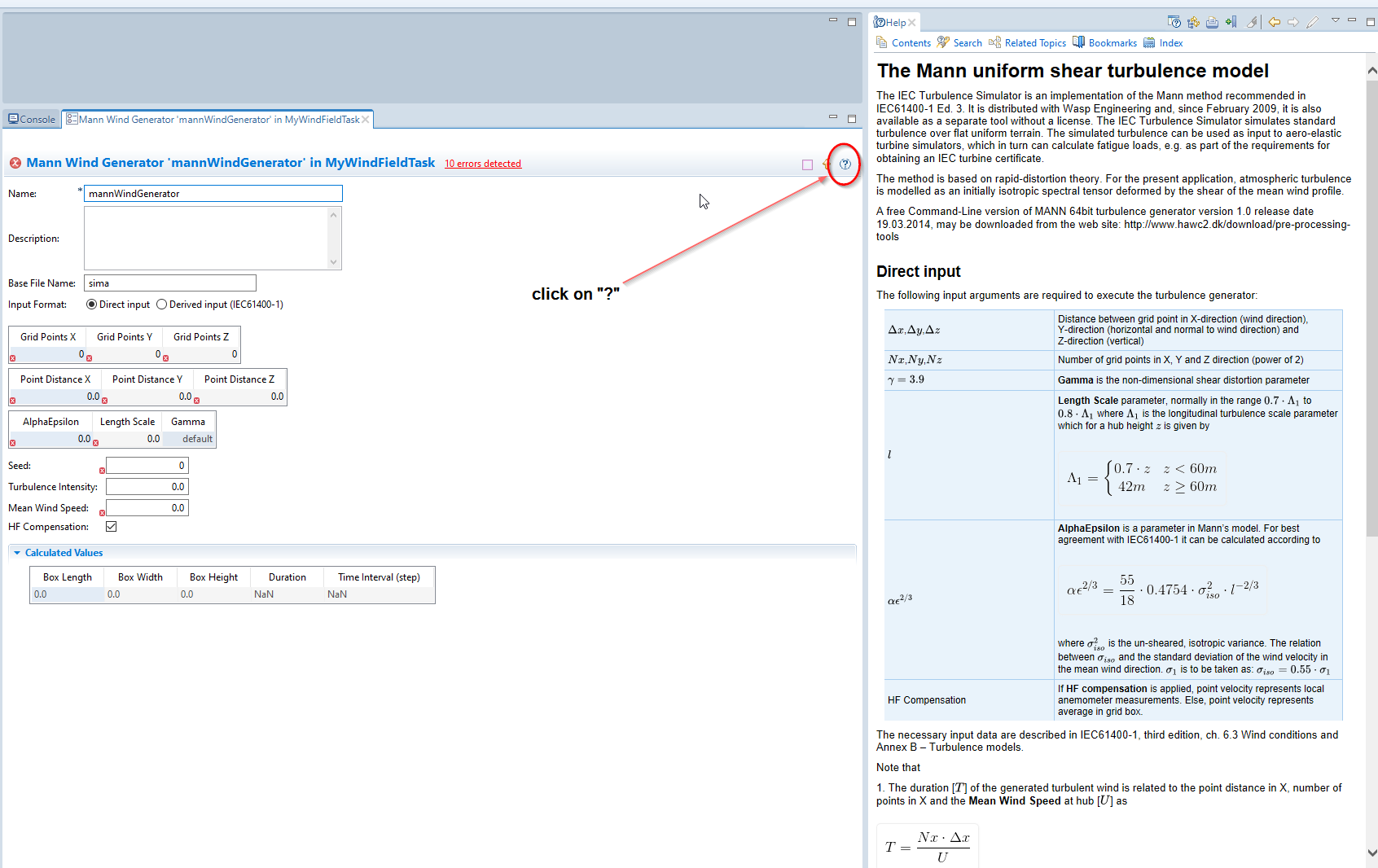Open the Help view menu dropdown arrow
The width and height of the screenshot is (1378, 868).
(1335, 20)
